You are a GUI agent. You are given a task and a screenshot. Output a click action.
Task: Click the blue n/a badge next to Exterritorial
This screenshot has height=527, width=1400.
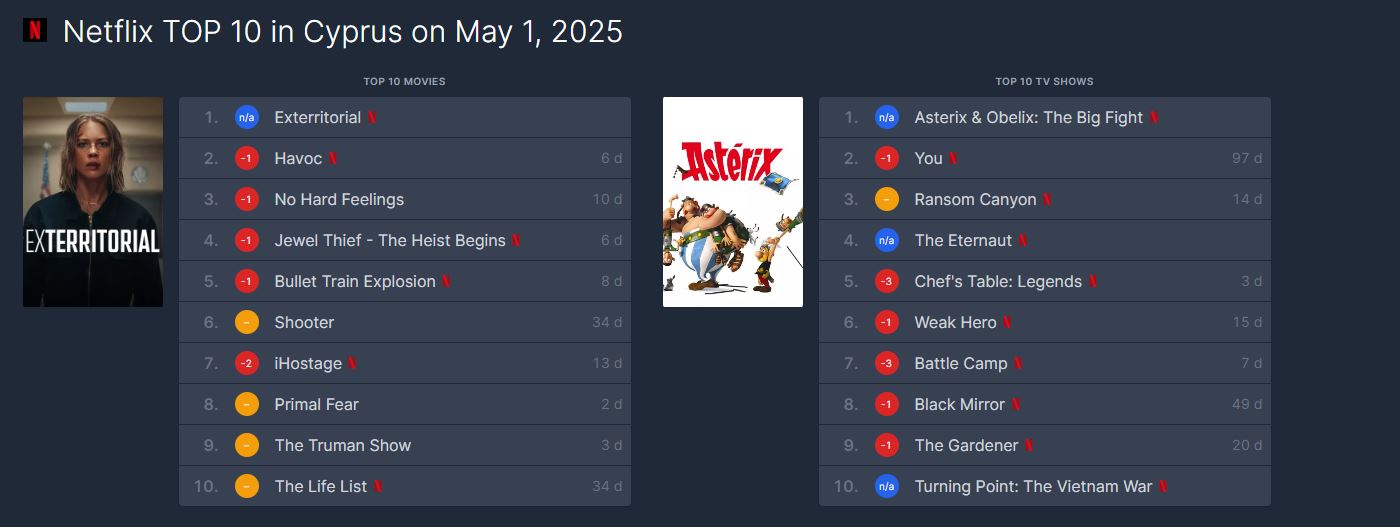247,117
